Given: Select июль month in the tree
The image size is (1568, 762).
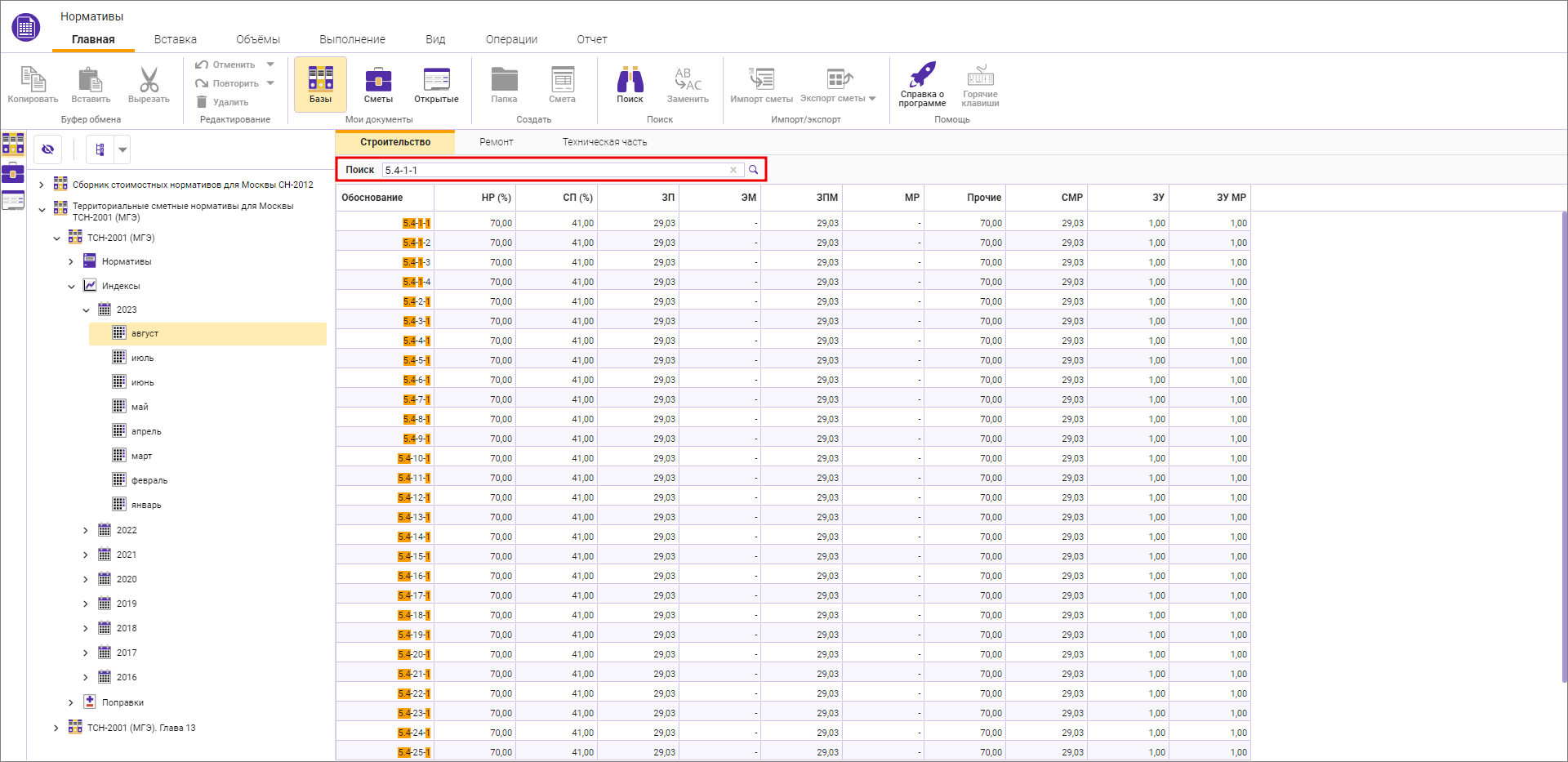Looking at the screenshot, I should tap(142, 358).
